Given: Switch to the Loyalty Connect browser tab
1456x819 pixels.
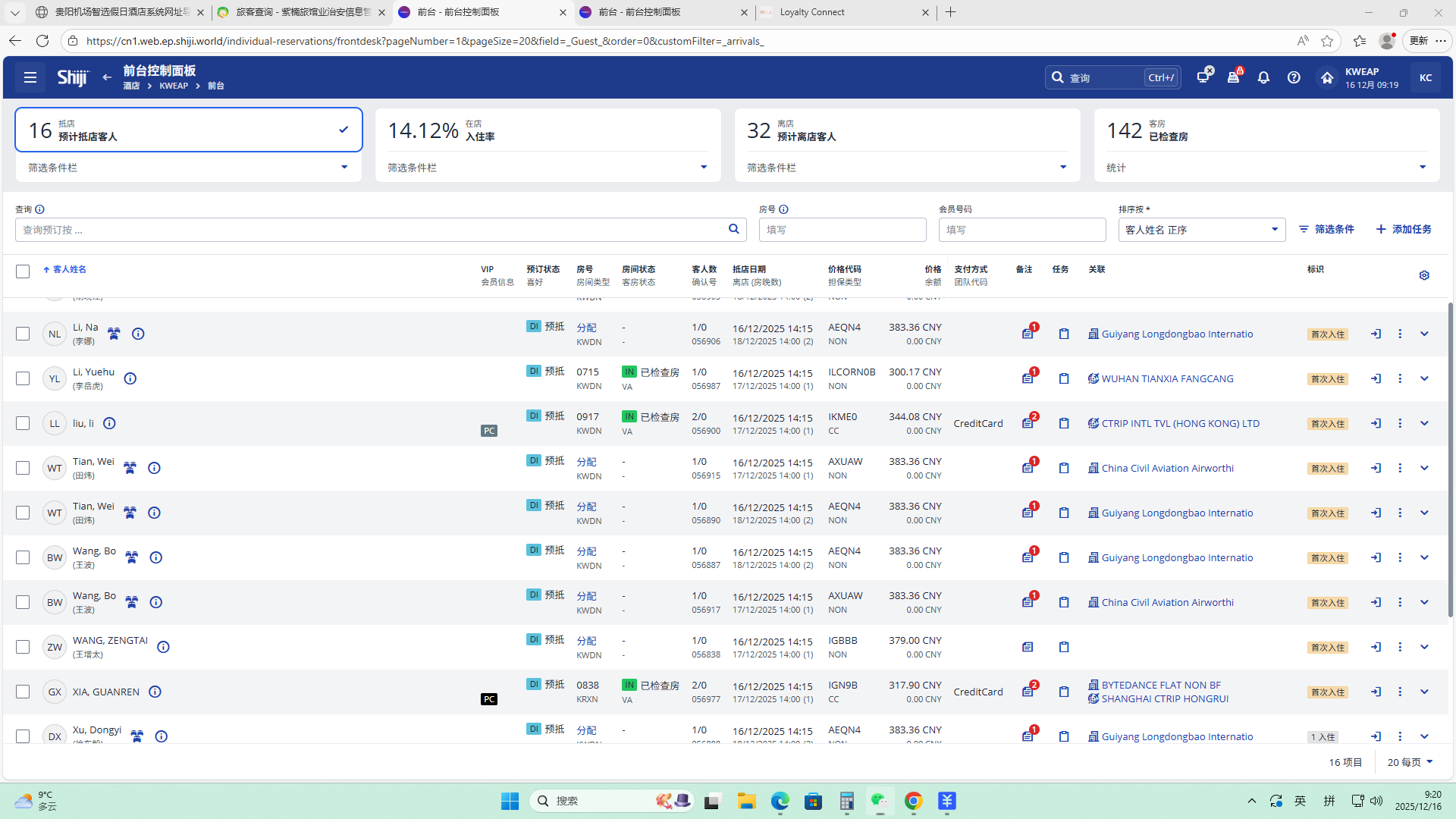Looking at the screenshot, I should [842, 12].
